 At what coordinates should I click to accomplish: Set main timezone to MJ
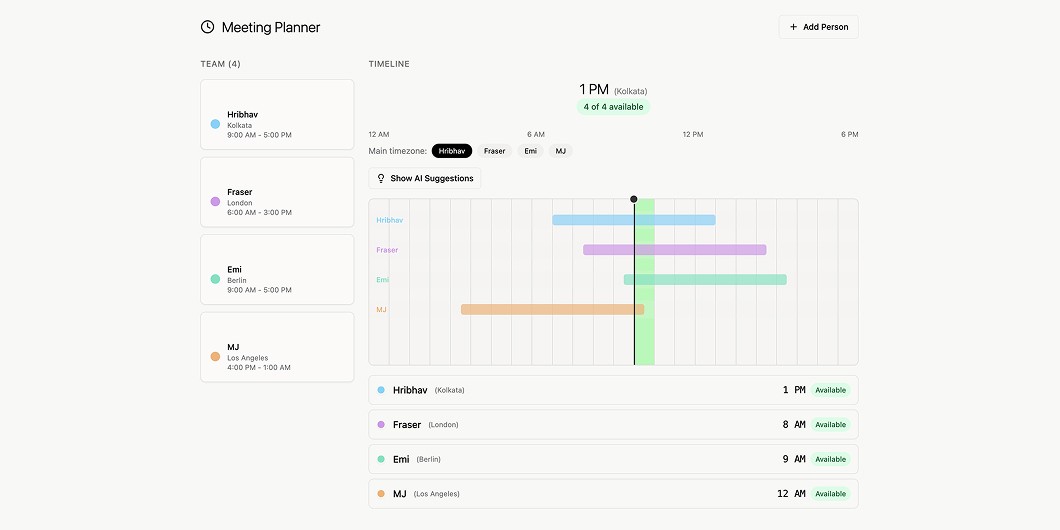click(x=560, y=151)
